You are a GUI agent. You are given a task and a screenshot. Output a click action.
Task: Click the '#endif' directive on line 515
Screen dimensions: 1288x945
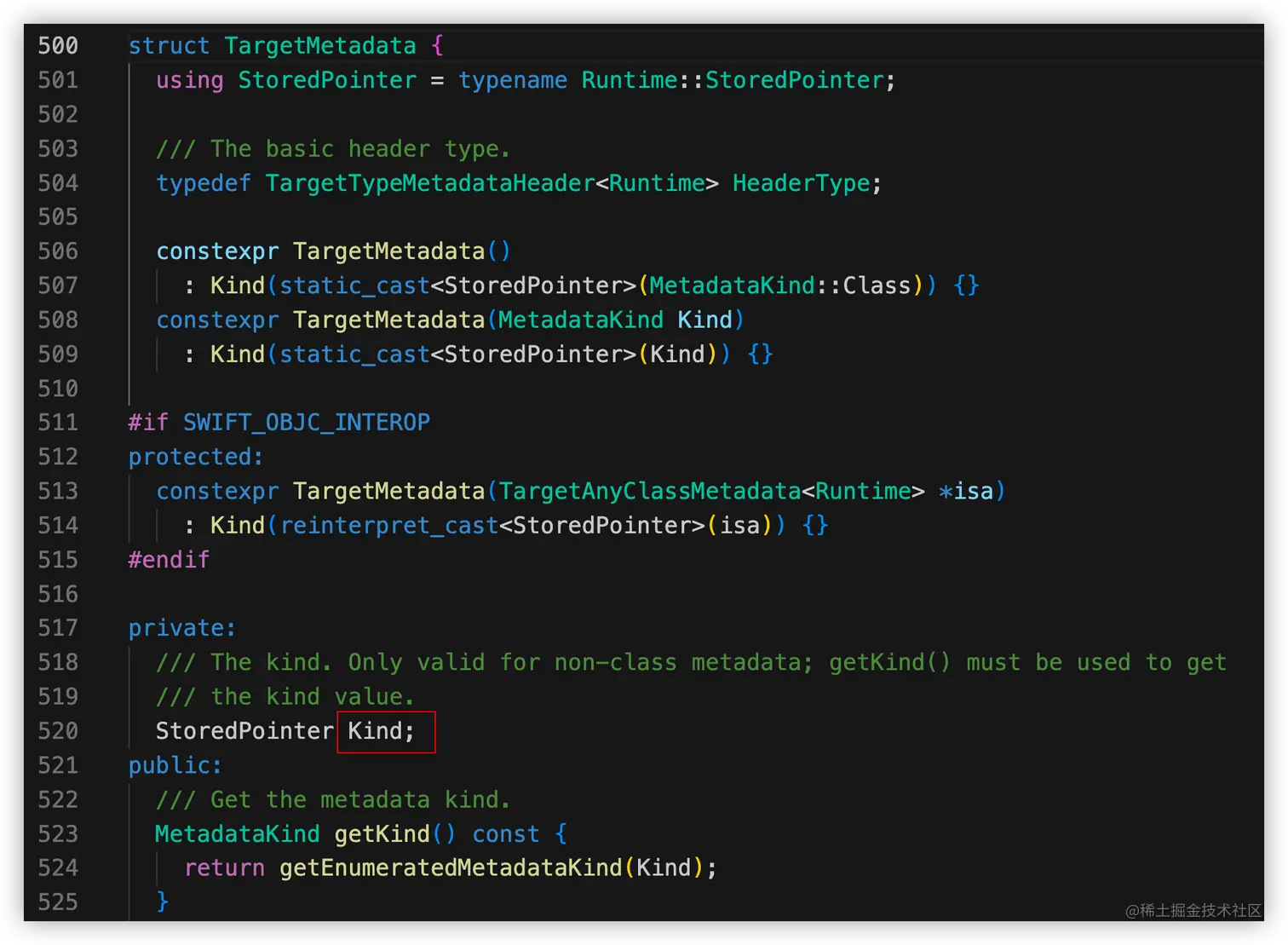(x=168, y=559)
